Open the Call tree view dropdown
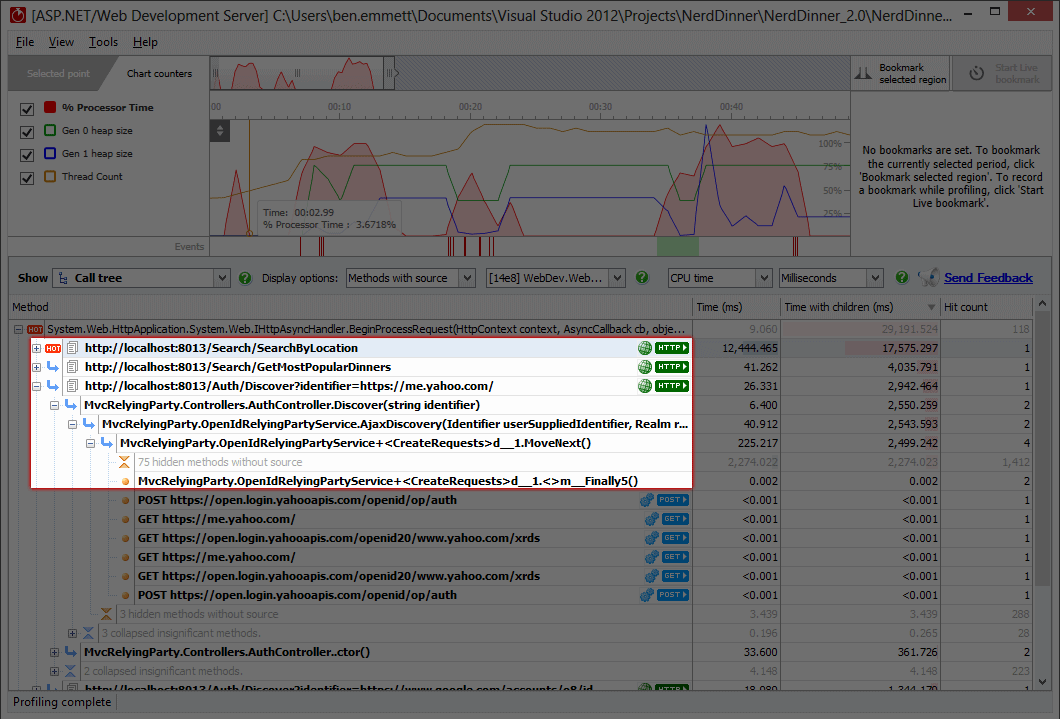The height and width of the screenshot is (719, 1060). click(141, 278)
